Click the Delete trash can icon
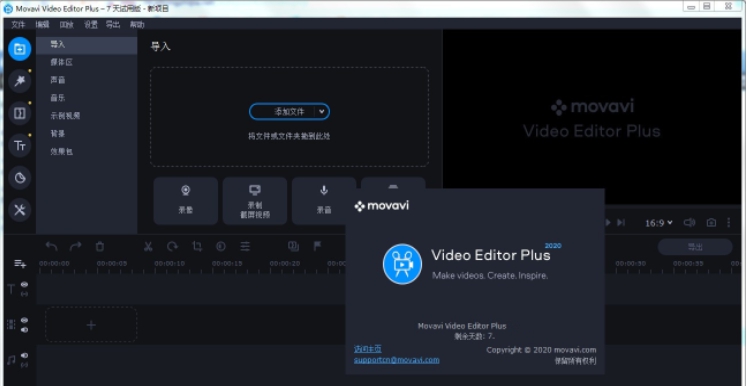This screenshot has width=747, height=386. [x=100, y=246]
